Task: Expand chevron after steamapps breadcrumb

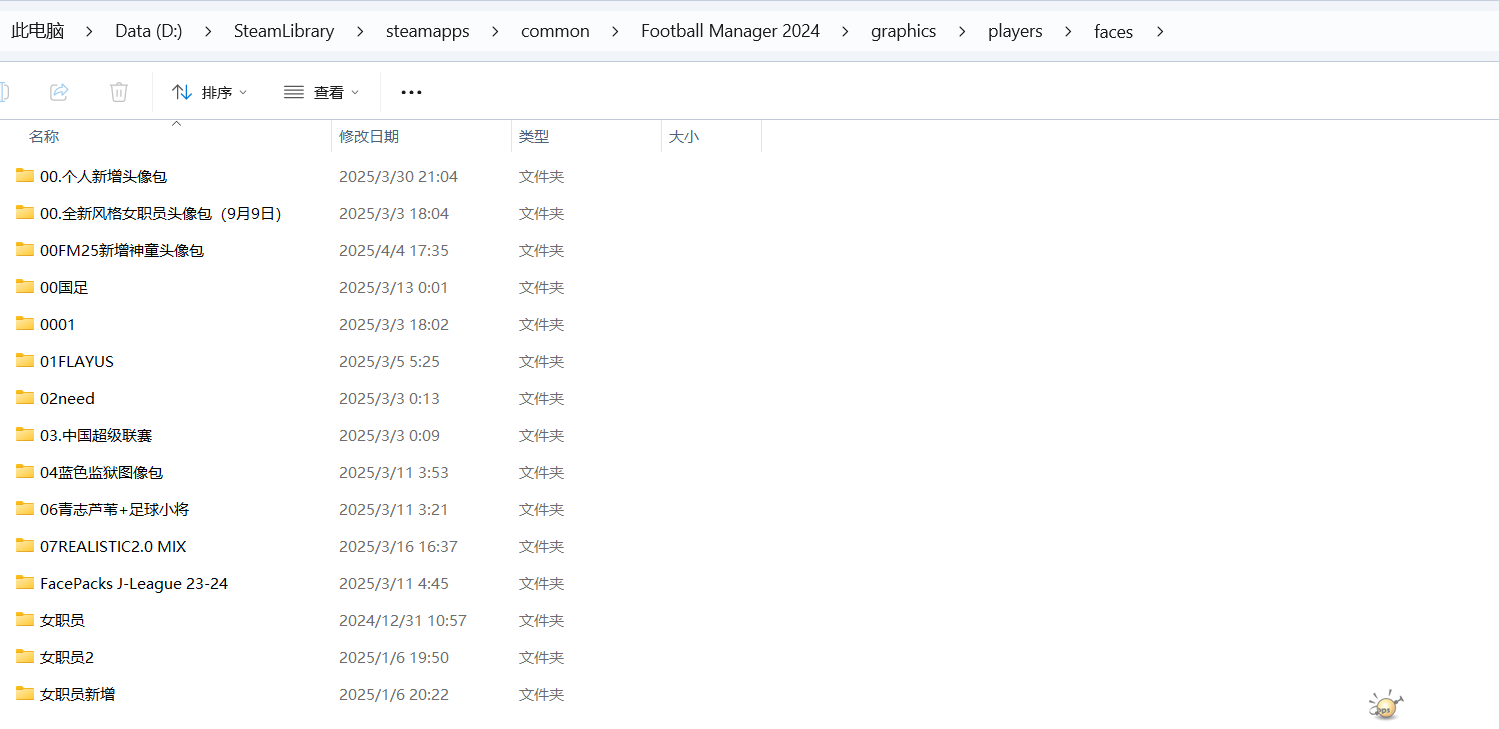Action: click(x=495, y=31)
